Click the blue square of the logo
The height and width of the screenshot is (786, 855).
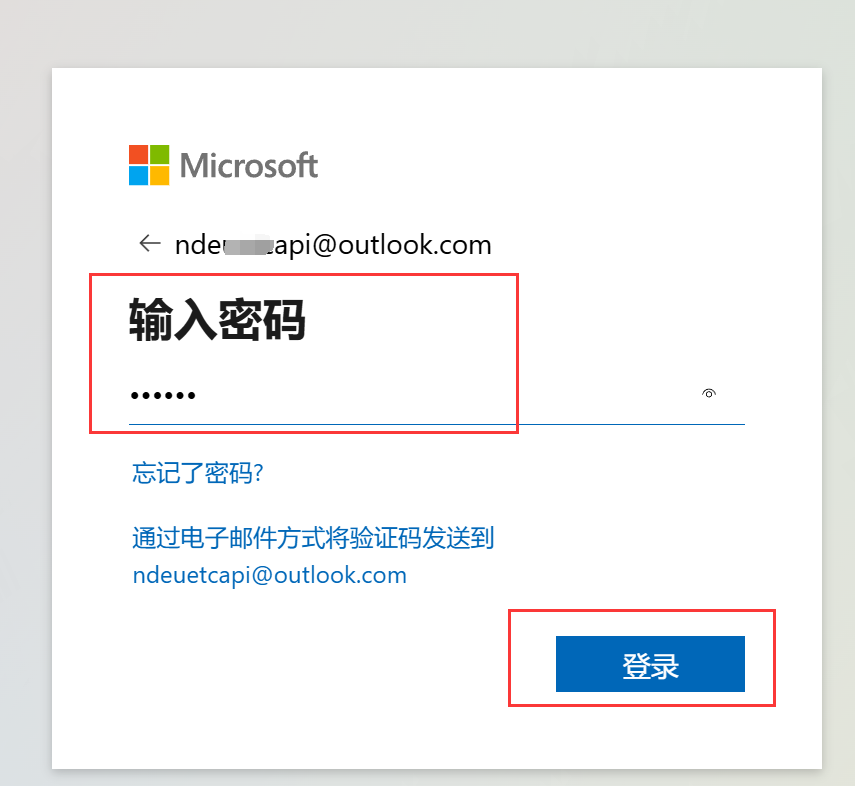click(x=139, y=176)
